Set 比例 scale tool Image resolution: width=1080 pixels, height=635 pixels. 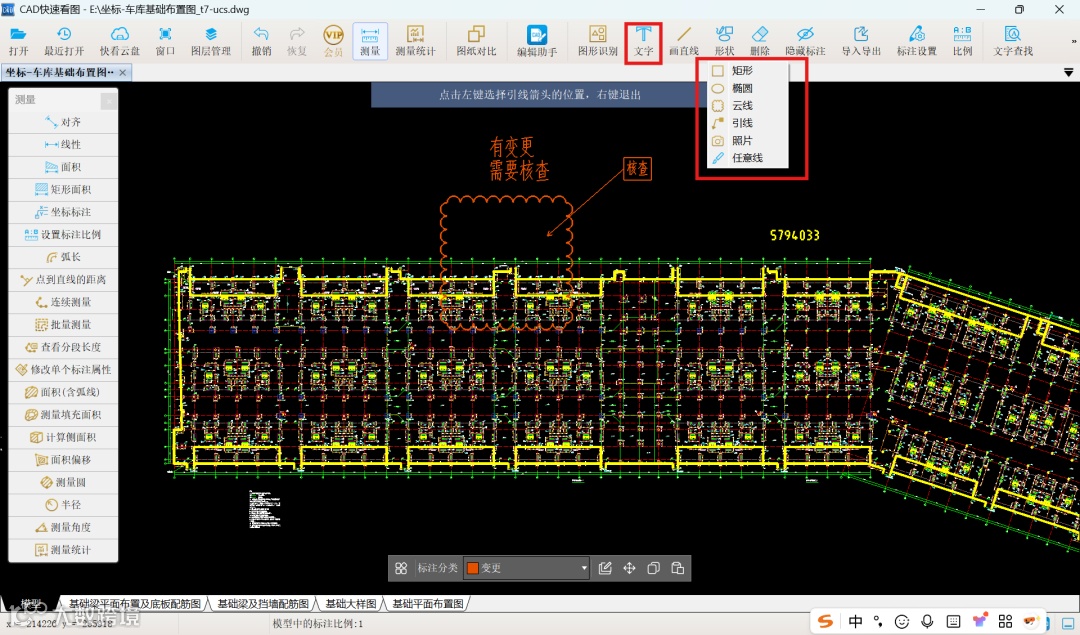point(962,41)
